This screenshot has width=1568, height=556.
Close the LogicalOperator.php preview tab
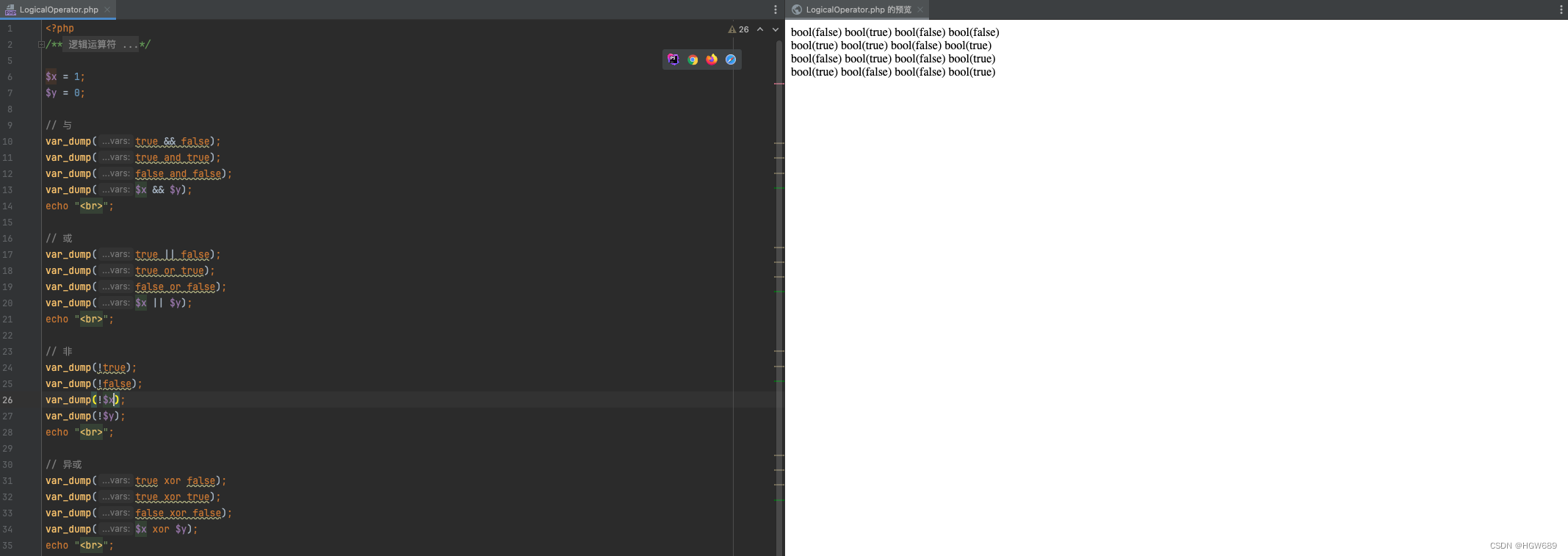point(920,10)
